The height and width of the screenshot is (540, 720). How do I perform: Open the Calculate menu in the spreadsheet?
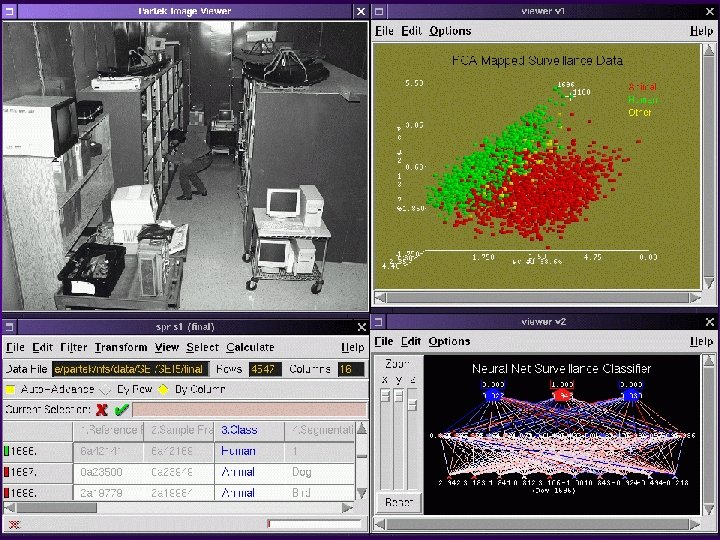[x=250, y=348]
